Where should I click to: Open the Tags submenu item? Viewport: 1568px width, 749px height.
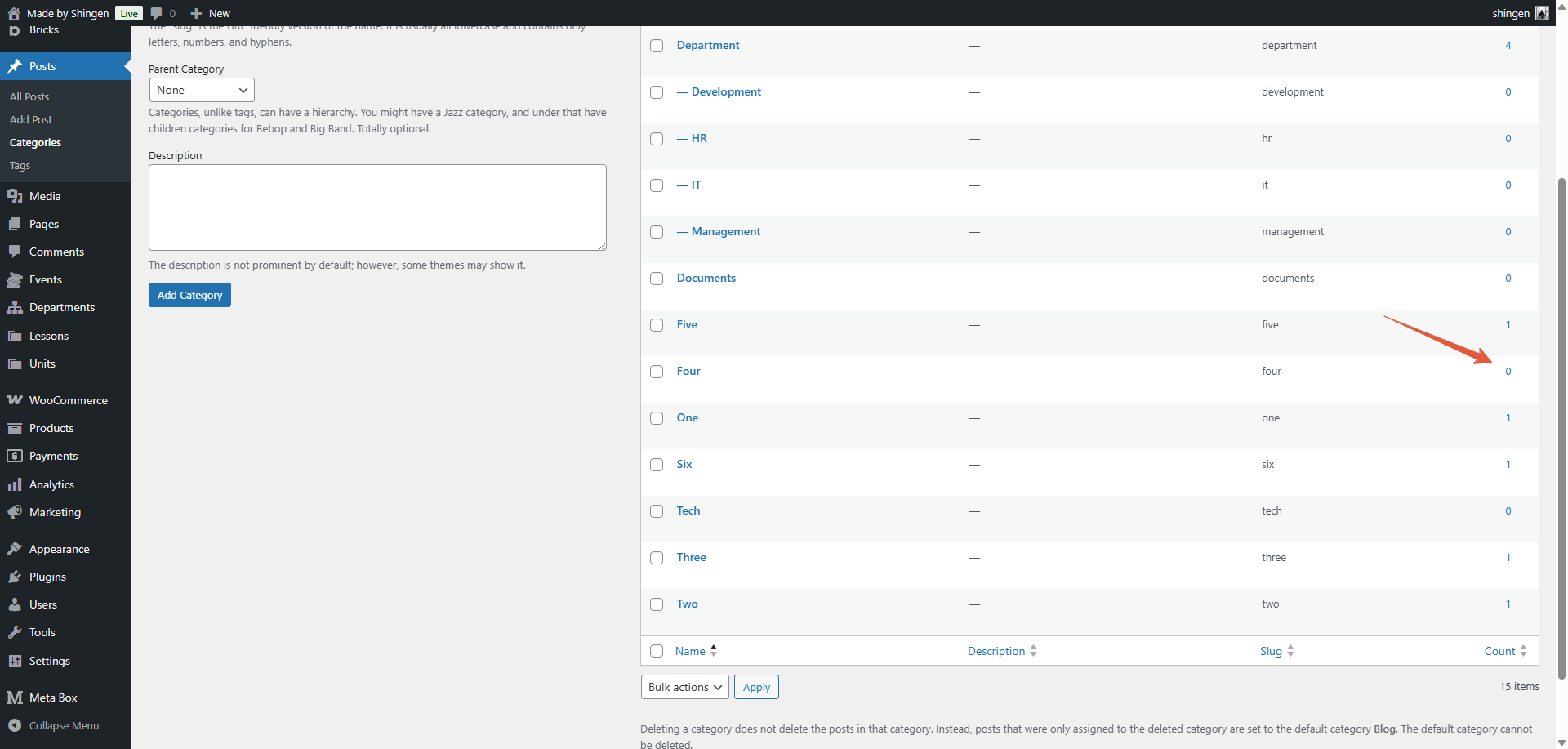point(20,165)
